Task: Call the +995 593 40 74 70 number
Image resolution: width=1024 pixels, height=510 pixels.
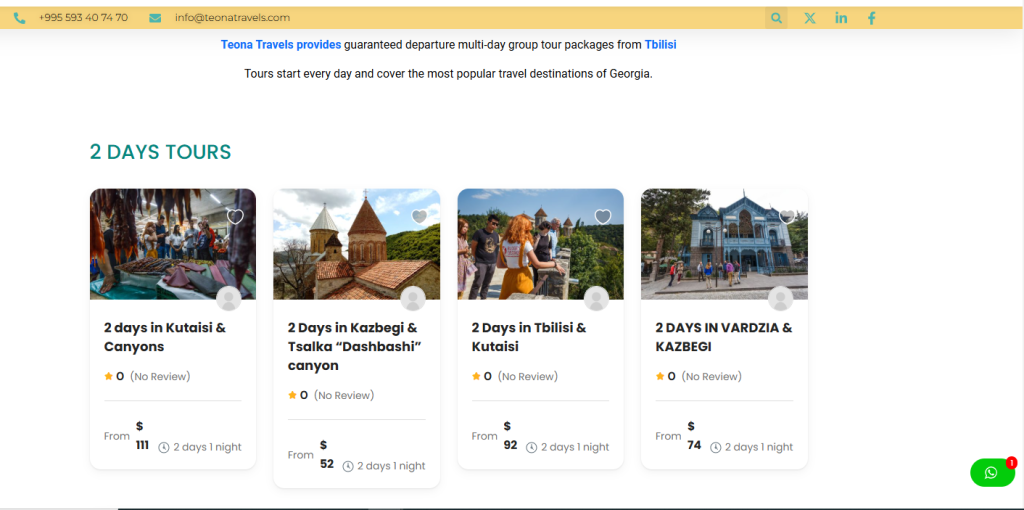Action: click(x=83, y=18)
